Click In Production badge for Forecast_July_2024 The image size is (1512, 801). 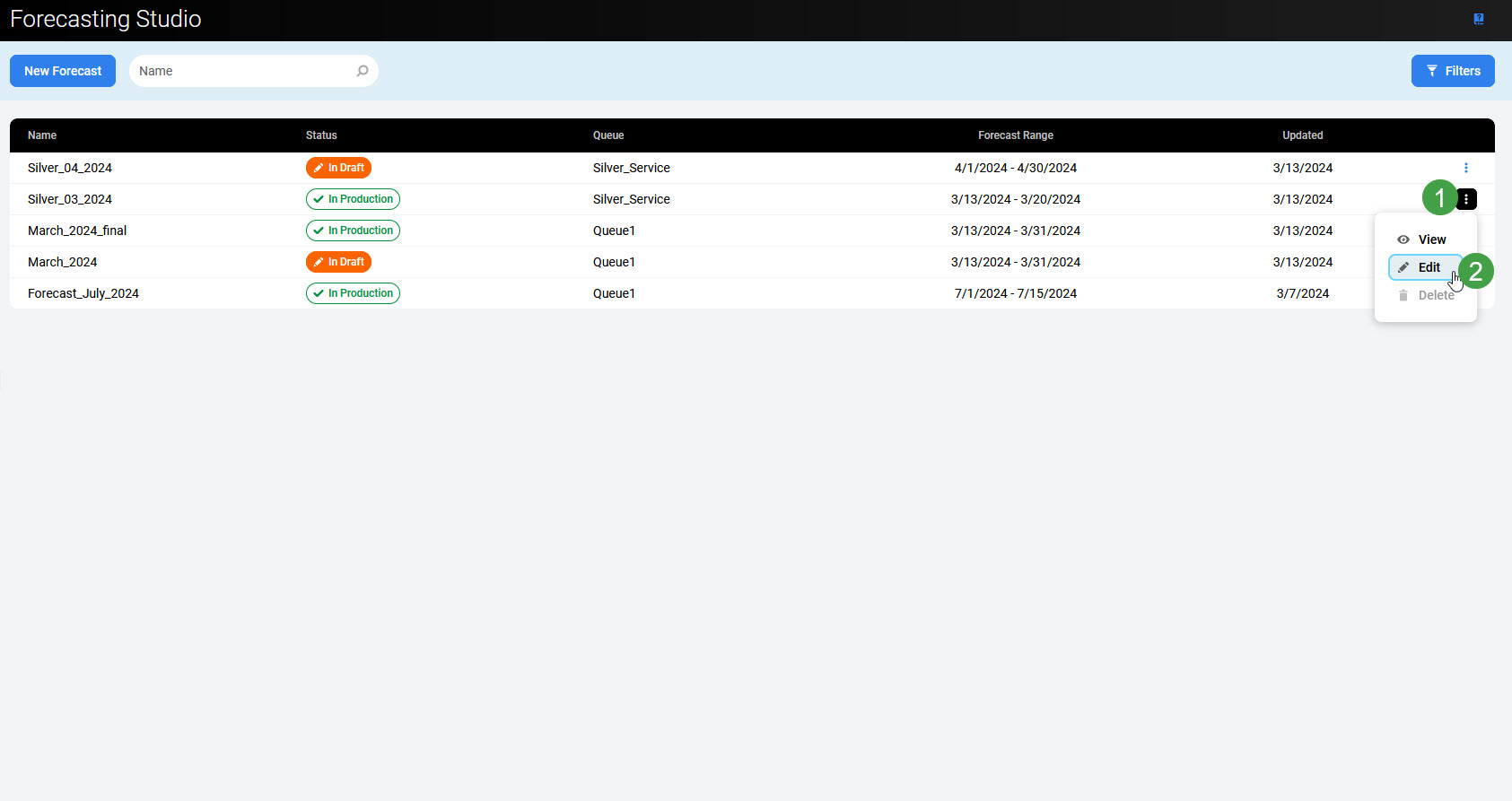(x=353, y=293)
